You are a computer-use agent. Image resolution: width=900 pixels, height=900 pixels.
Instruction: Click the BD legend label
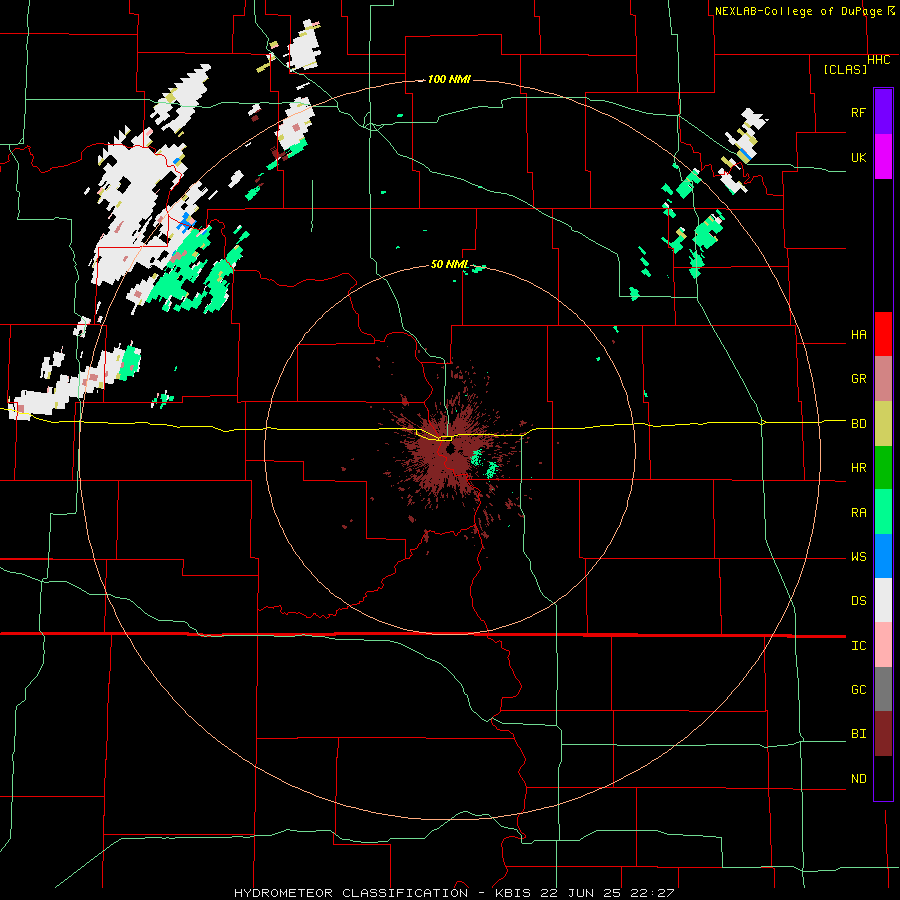tap(858, 424)
